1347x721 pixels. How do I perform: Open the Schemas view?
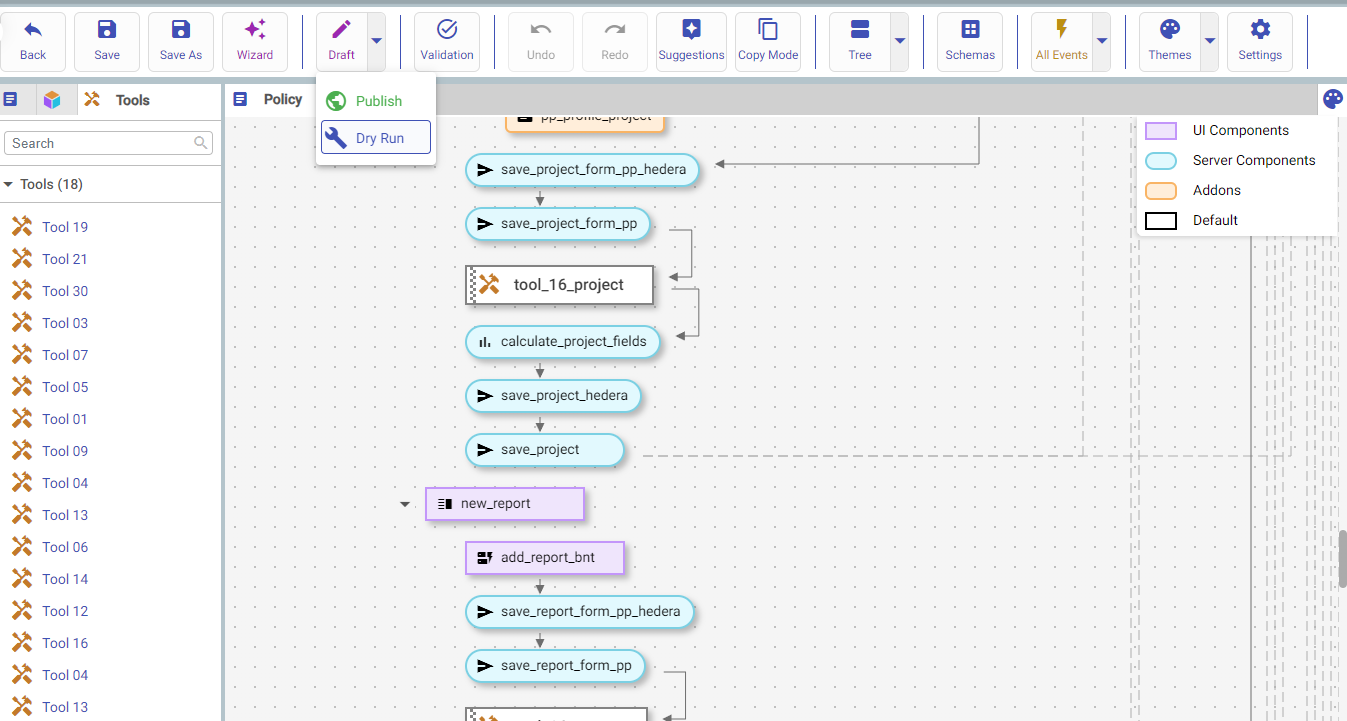pos(970,42)
